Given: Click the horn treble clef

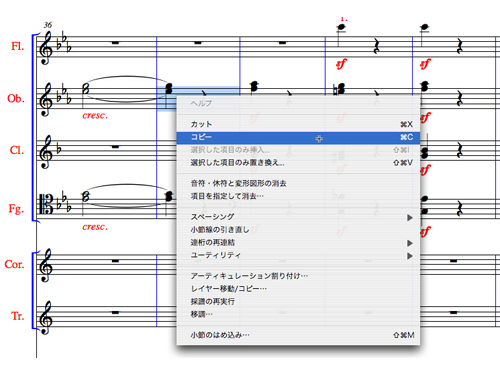Looking at the screenshot, I should [x=46, y=265].
